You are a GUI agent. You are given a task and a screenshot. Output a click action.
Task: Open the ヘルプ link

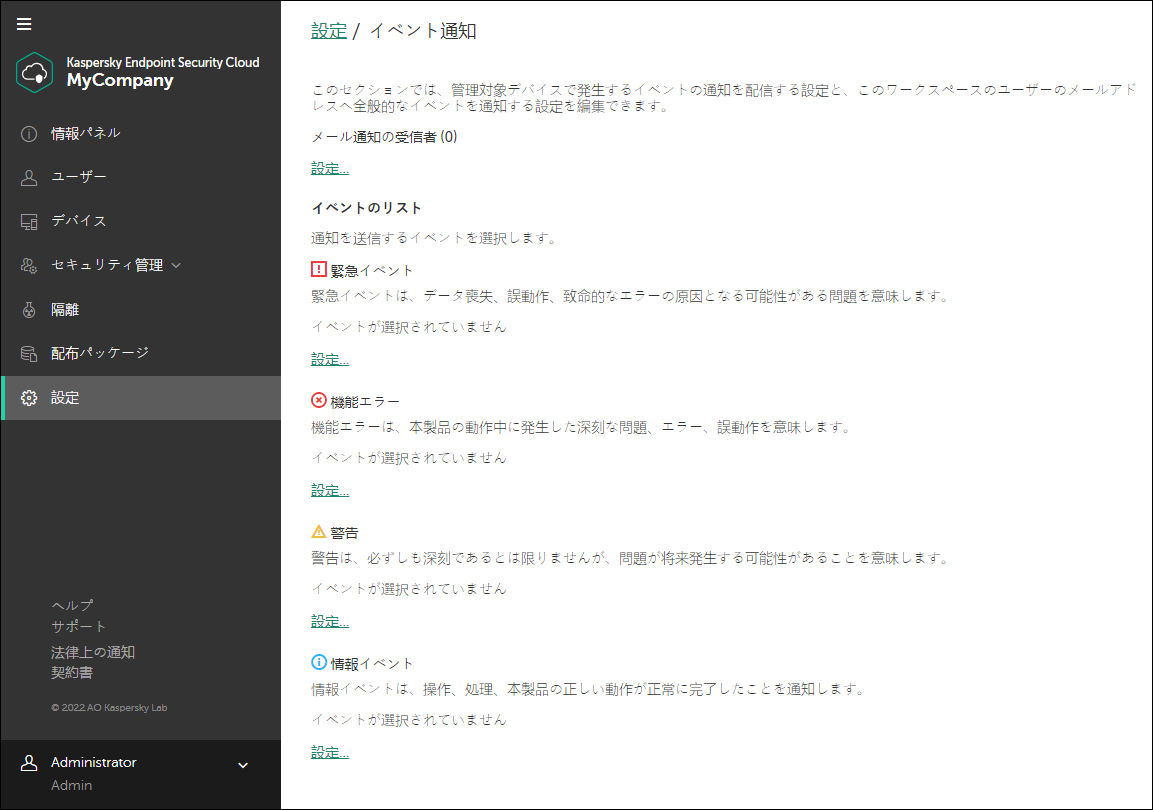tap(70, 604)
